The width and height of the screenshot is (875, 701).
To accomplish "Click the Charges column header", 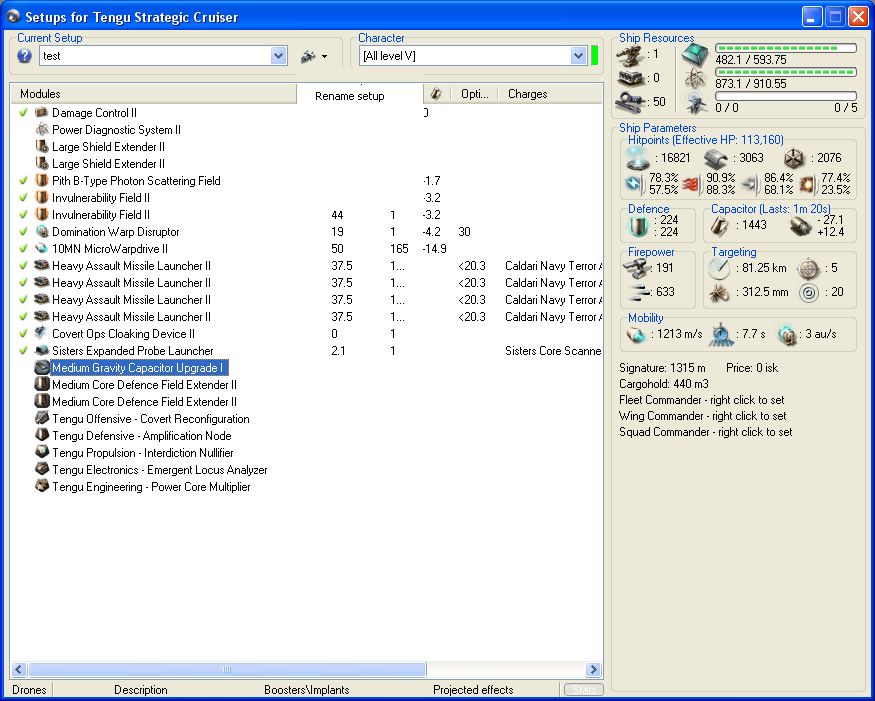I will coord(527,94).
